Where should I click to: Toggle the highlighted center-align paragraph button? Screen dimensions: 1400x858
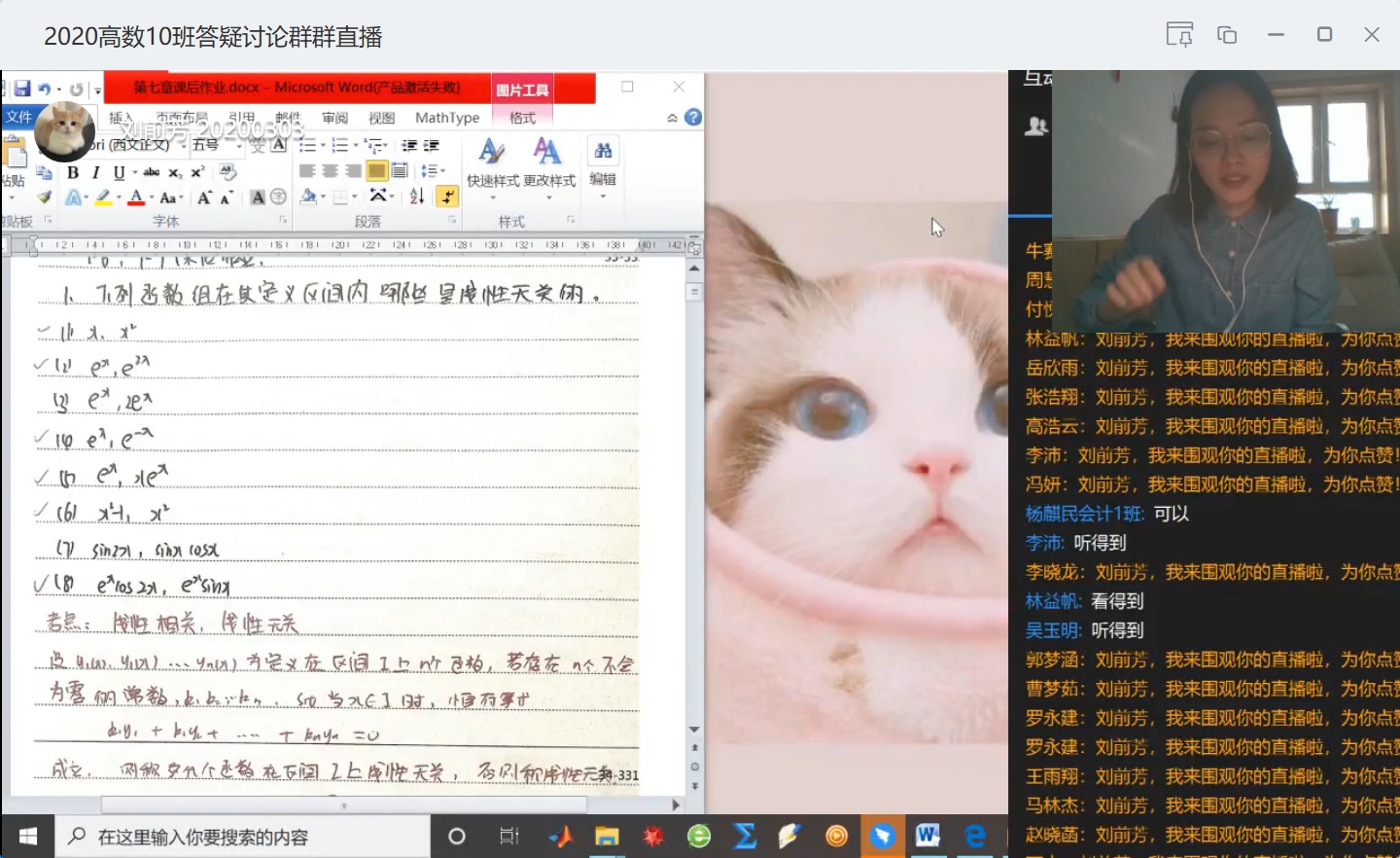point(376,171)
